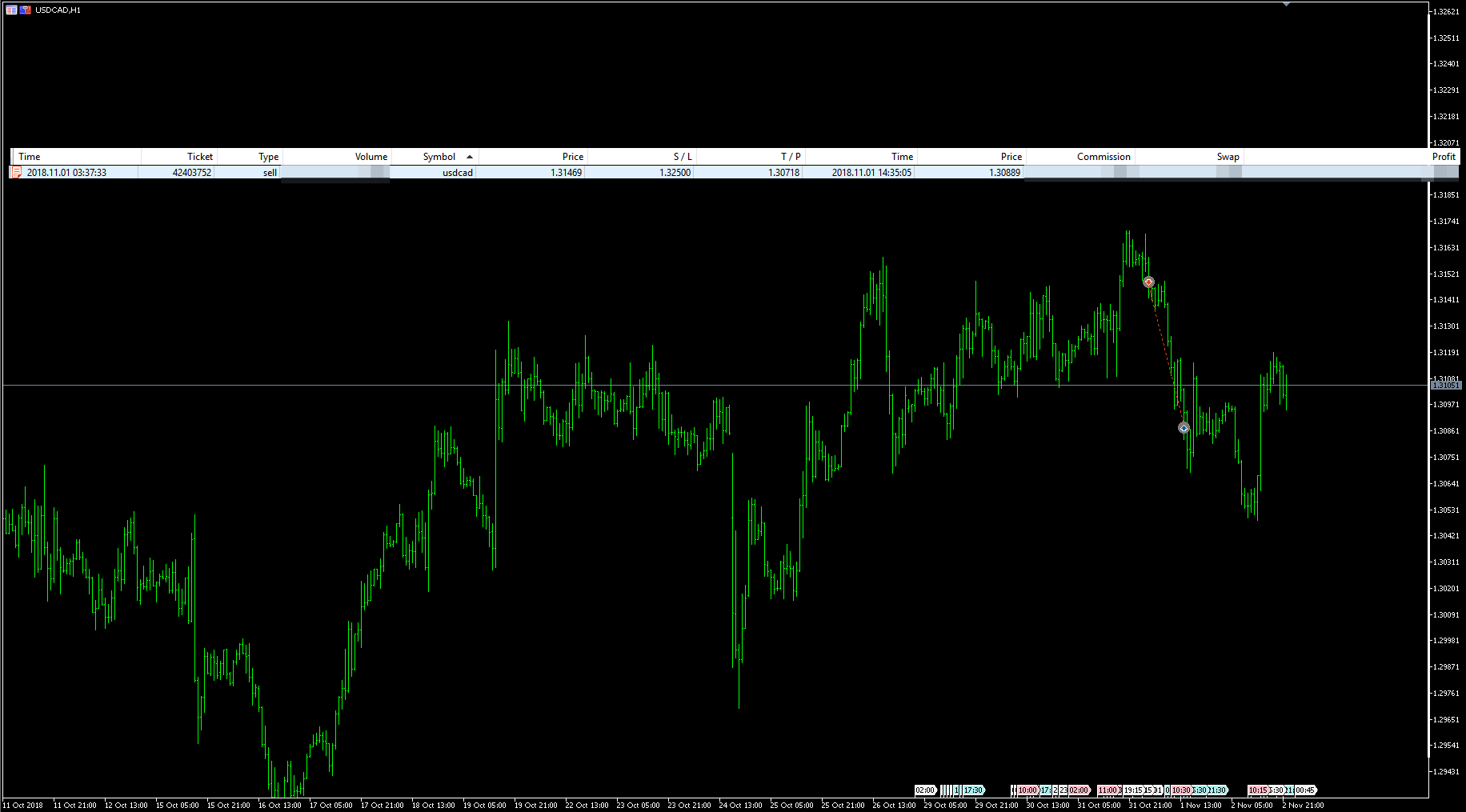This screenshot has height=812, width=1466.
Task: Click the USDCAD,H1 chart title
Action: 58,10
